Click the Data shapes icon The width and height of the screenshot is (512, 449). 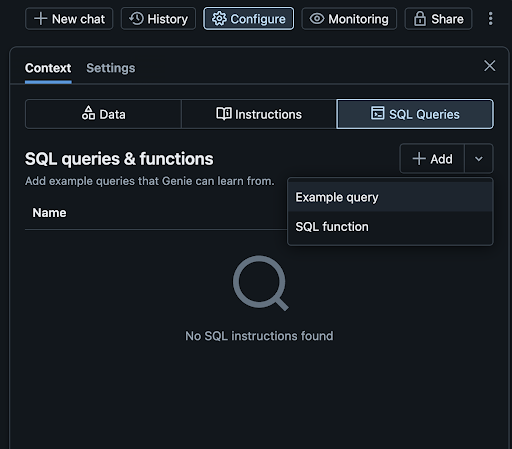[88, 113]
